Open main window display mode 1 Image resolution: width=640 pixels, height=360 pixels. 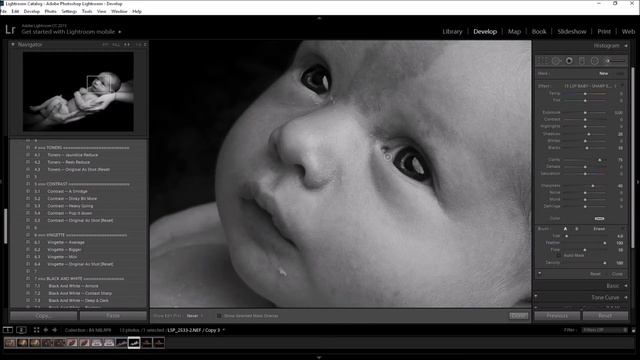8,330
